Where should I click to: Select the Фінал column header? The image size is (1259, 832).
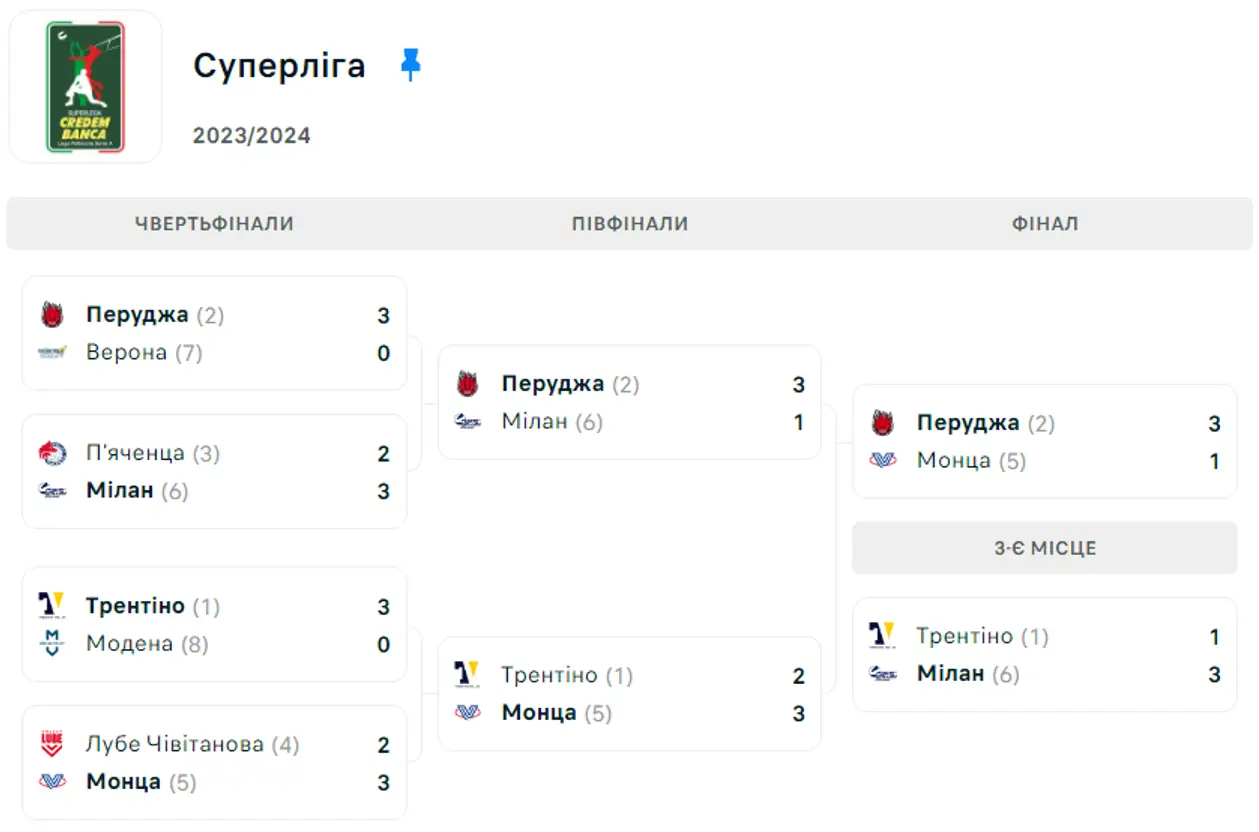tap(1045, 224)
